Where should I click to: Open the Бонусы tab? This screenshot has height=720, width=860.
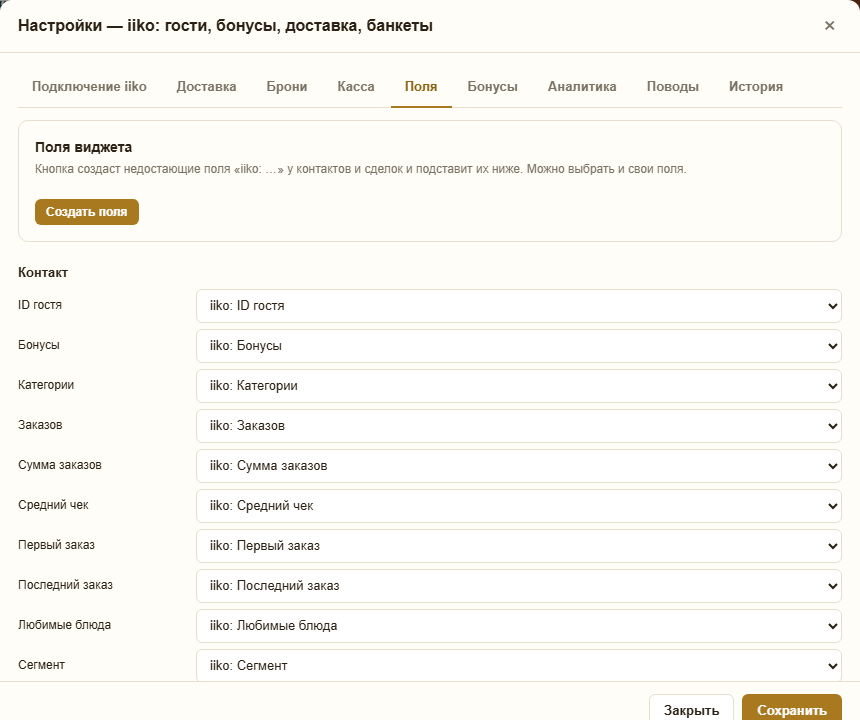point(493,87)
